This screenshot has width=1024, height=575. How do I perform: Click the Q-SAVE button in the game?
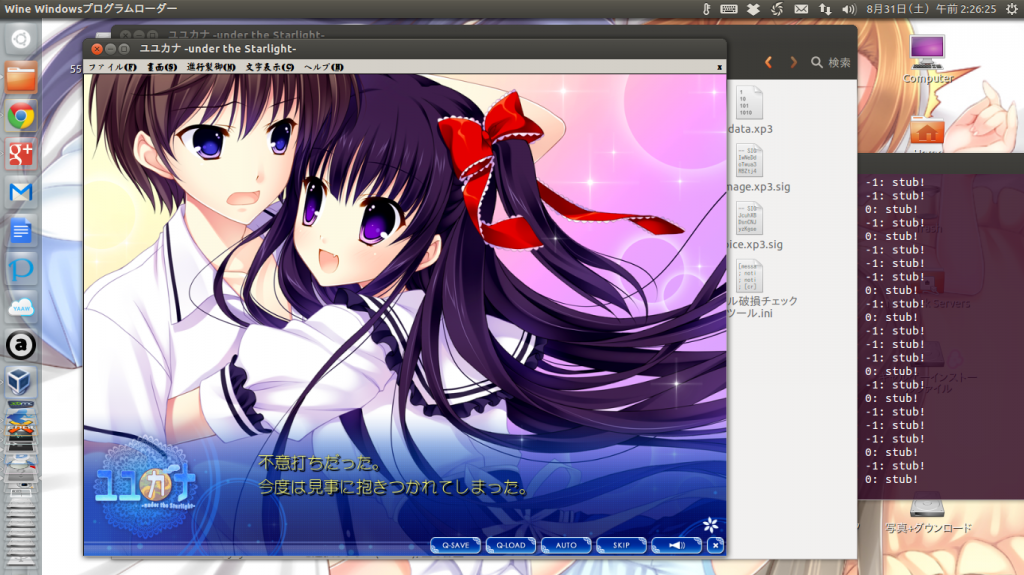tap(455, 545)
